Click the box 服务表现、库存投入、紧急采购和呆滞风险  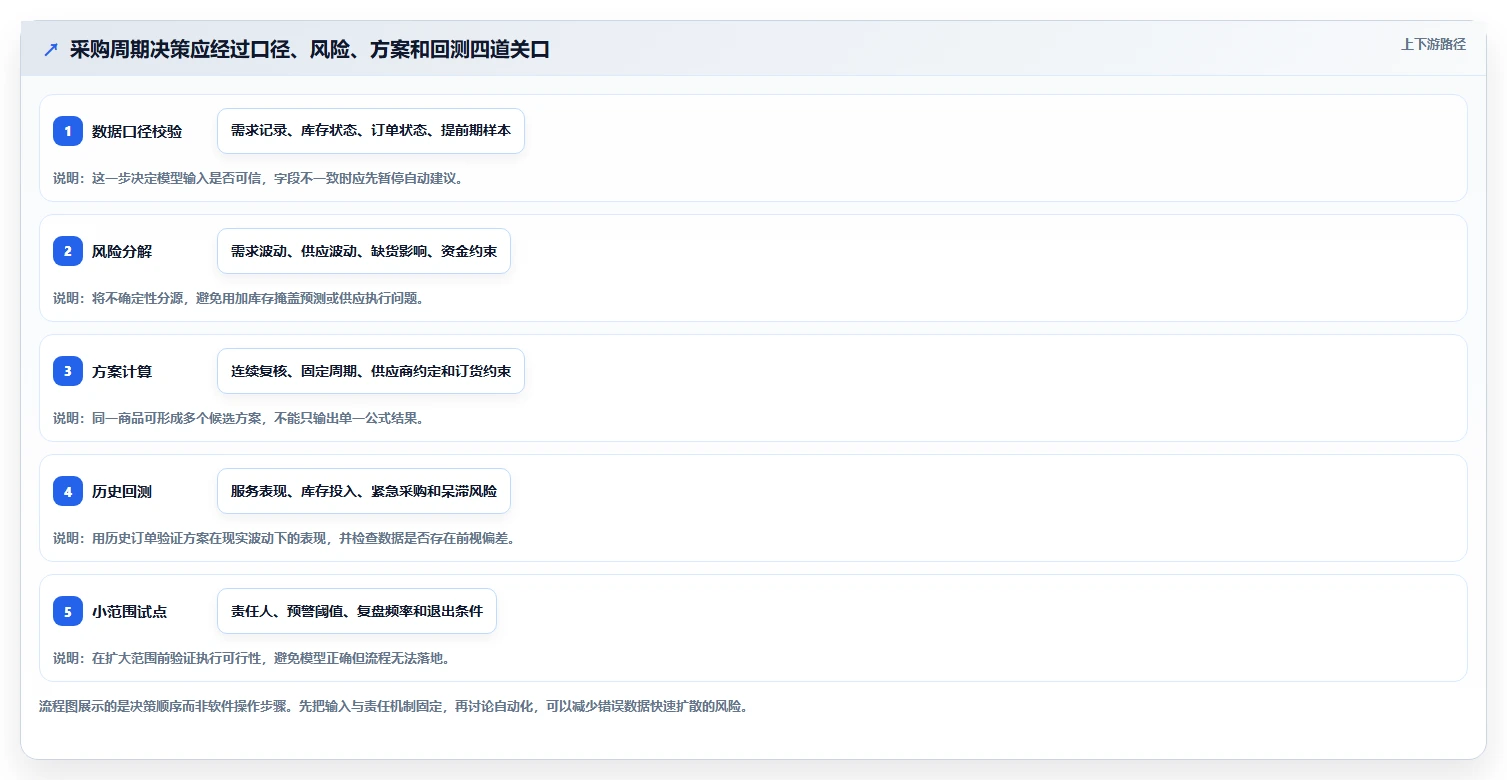[364, 491]
